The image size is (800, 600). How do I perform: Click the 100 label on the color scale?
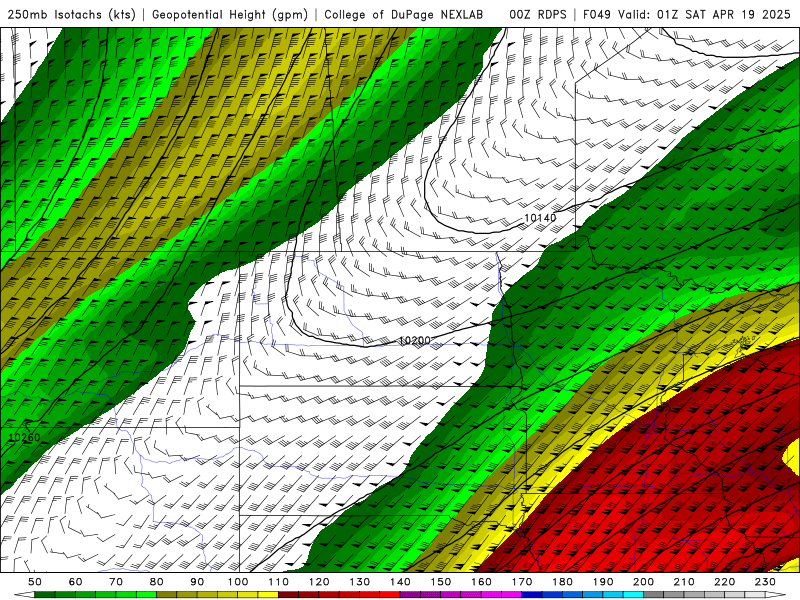pos(238,582)
